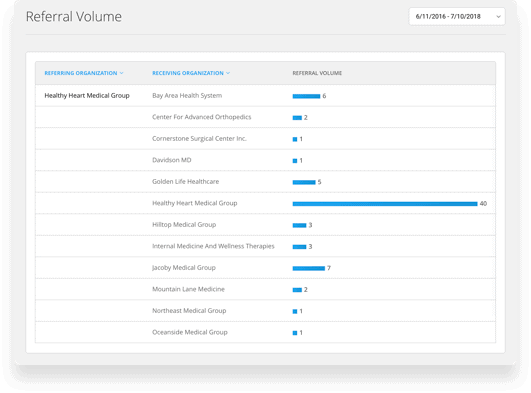The image size is (531, 393).
Task: Click the volume value 5 for Golden Life
Action: (319, 182)
